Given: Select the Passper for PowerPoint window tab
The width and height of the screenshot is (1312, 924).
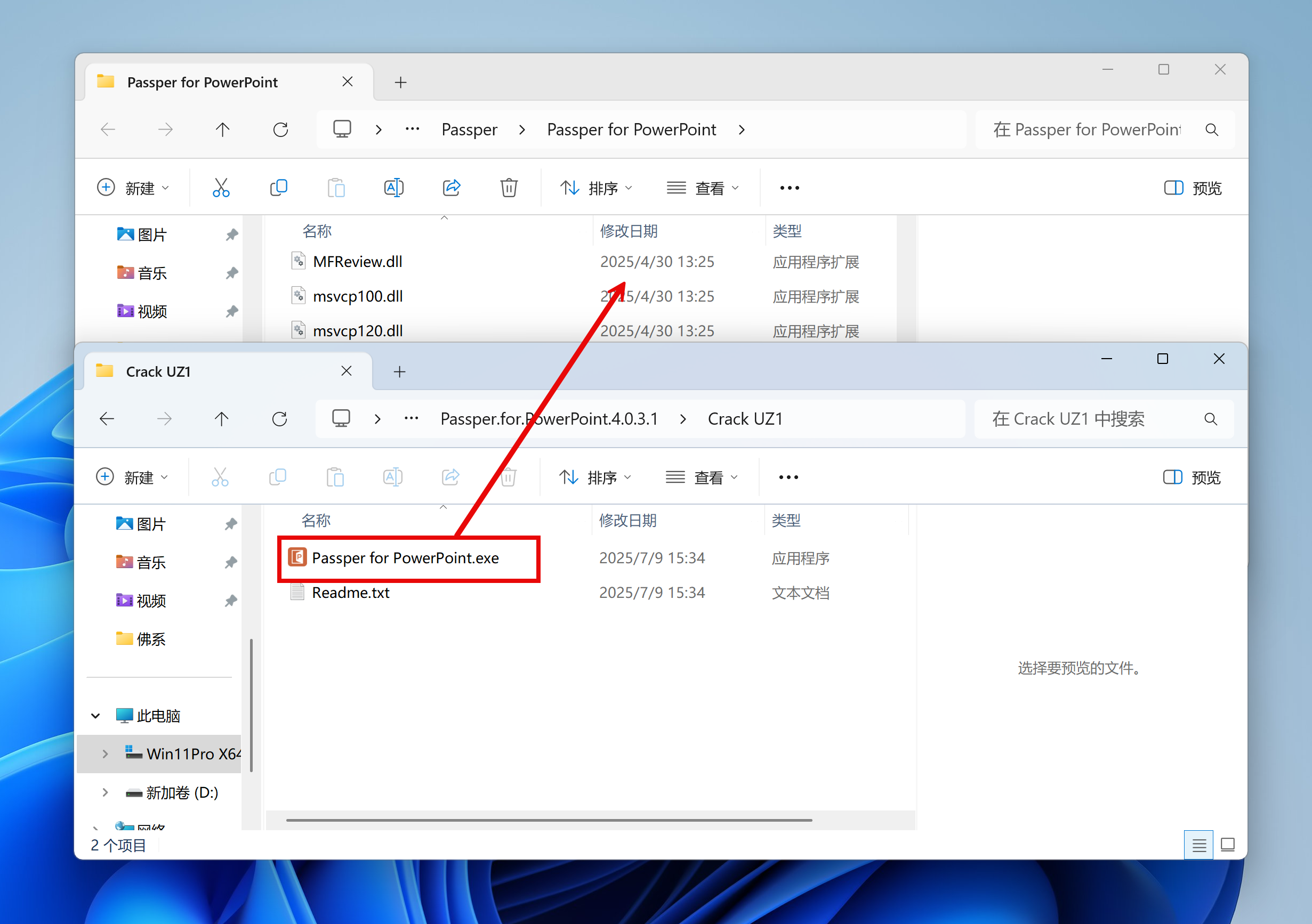Looking at the screenshot, I should point(202,82).
